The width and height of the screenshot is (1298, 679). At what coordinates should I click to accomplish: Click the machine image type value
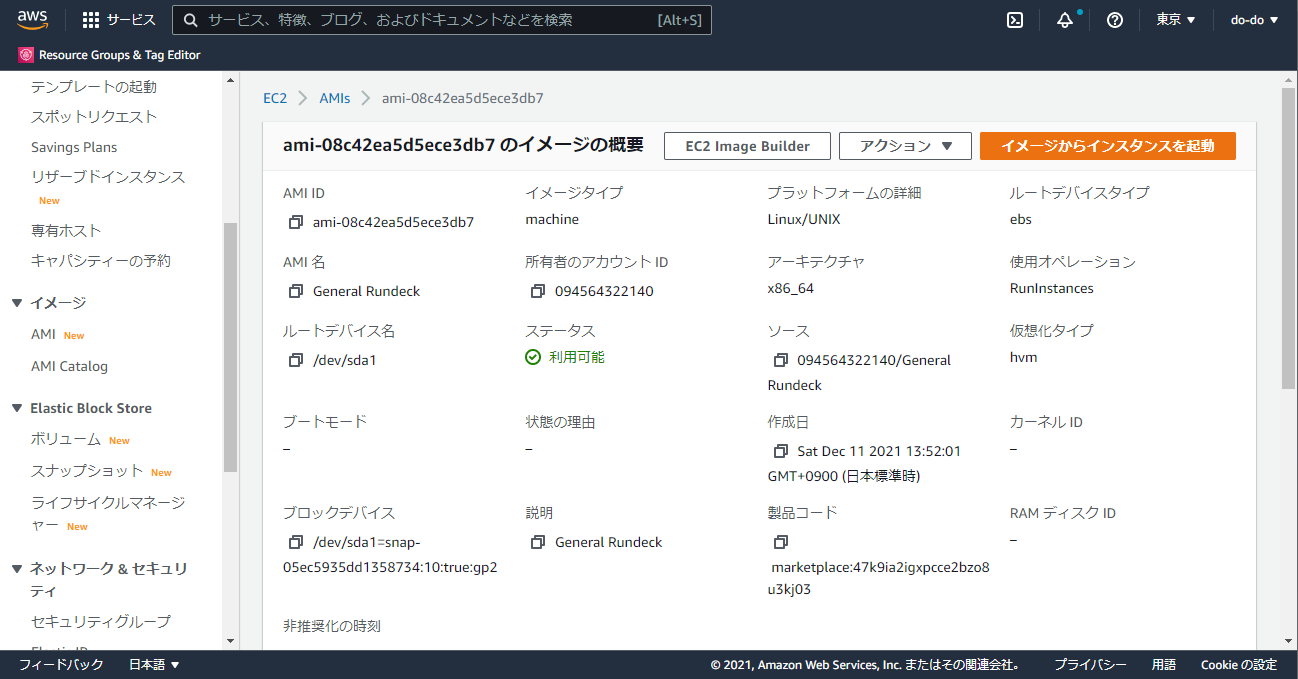[x=552, y=219]
